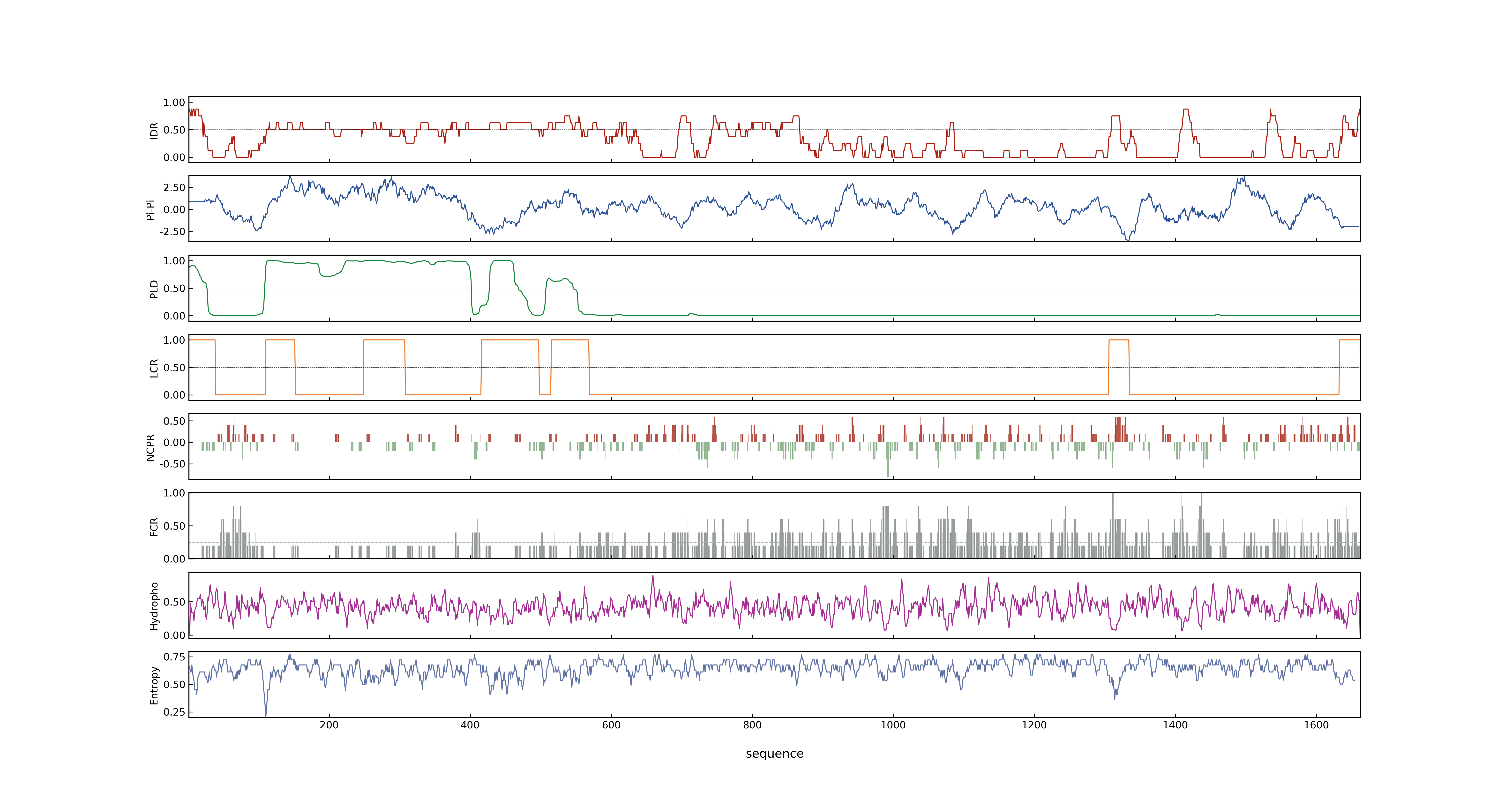
Task: Click x-axis tick label 600
Action: coord(611,725)
